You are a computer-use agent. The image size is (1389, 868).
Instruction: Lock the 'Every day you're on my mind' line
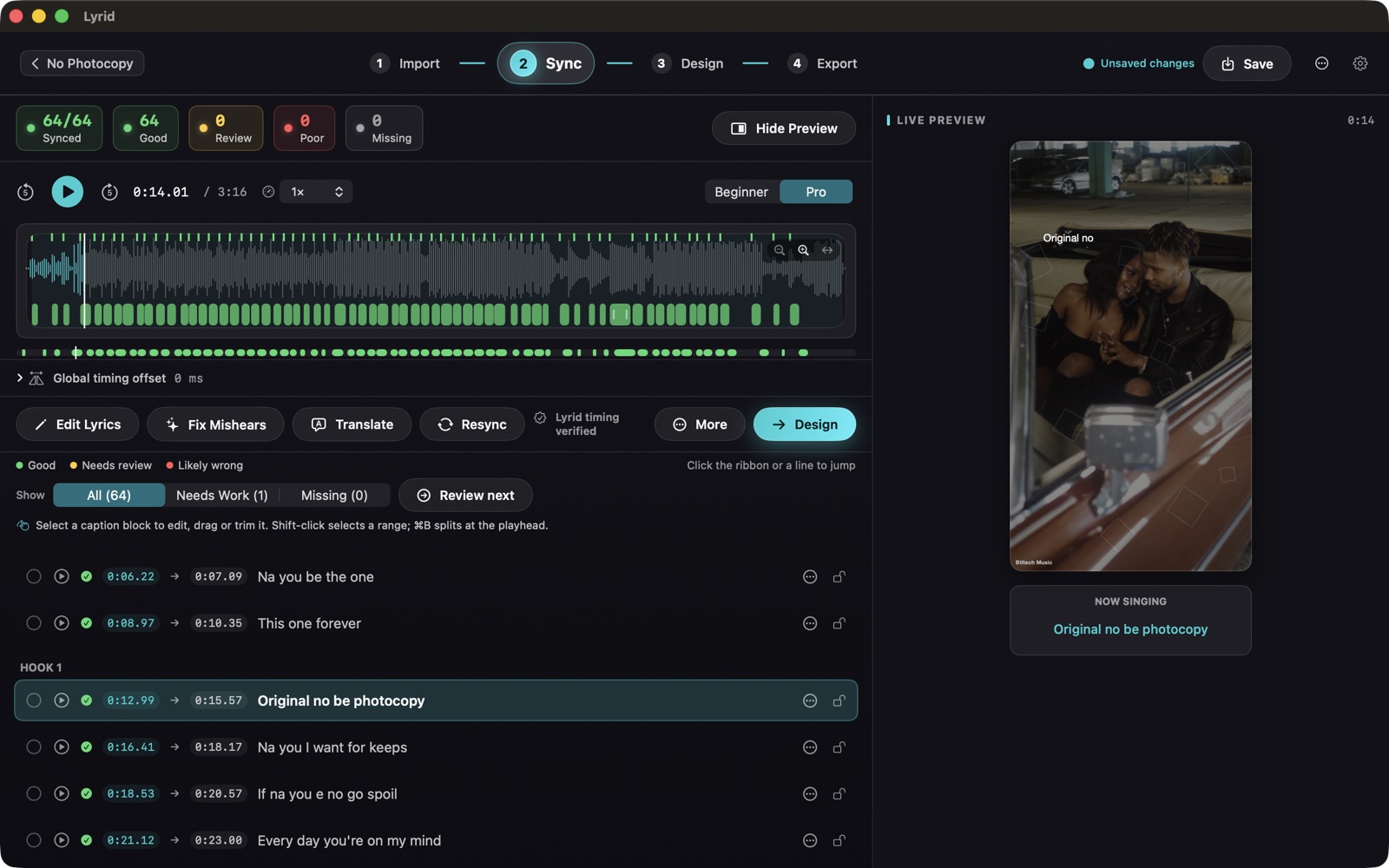click(x=839, y=840)
